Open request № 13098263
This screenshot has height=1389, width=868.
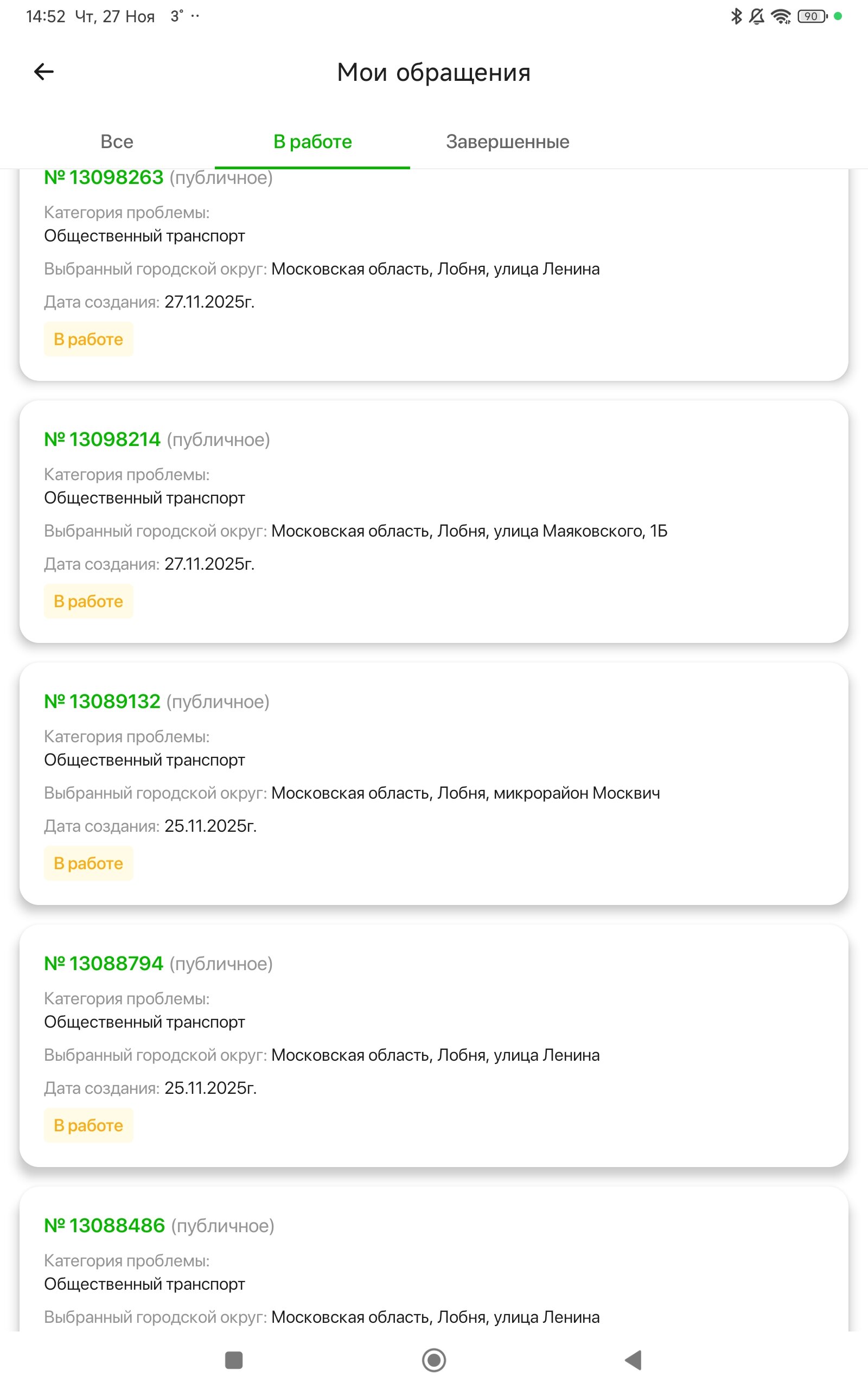[105, 178]
